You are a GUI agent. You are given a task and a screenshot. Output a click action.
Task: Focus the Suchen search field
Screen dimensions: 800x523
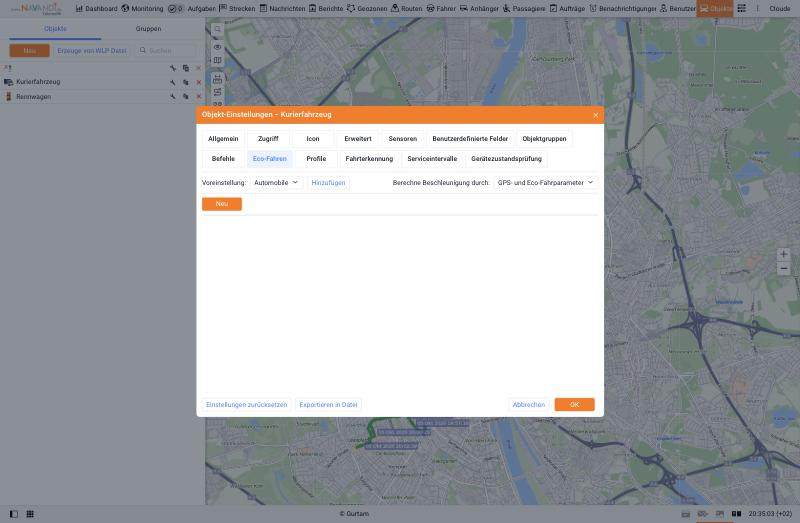pyautogui.click(x=165, y=51)
